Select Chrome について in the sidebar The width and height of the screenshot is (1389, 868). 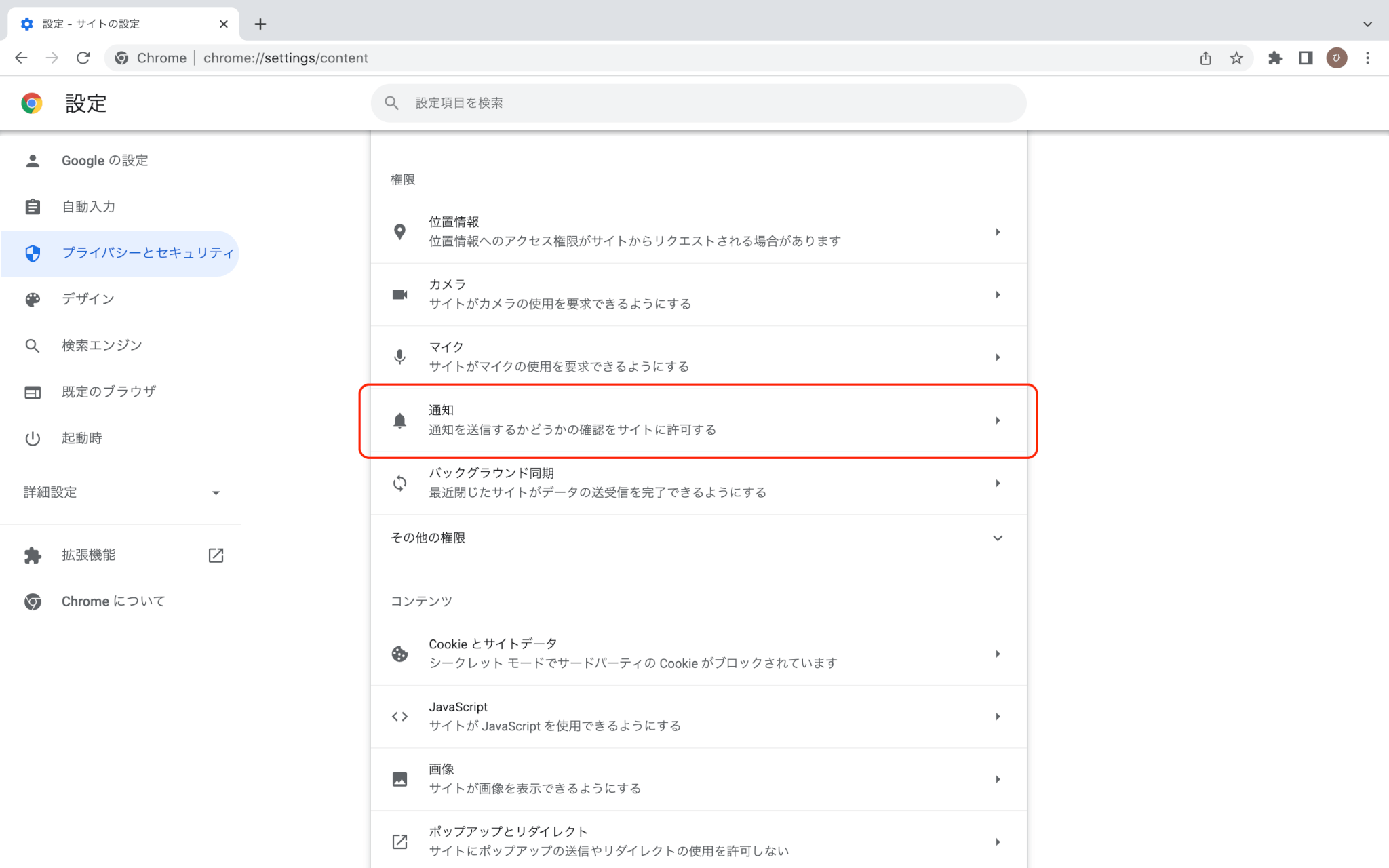coord(113,601)
